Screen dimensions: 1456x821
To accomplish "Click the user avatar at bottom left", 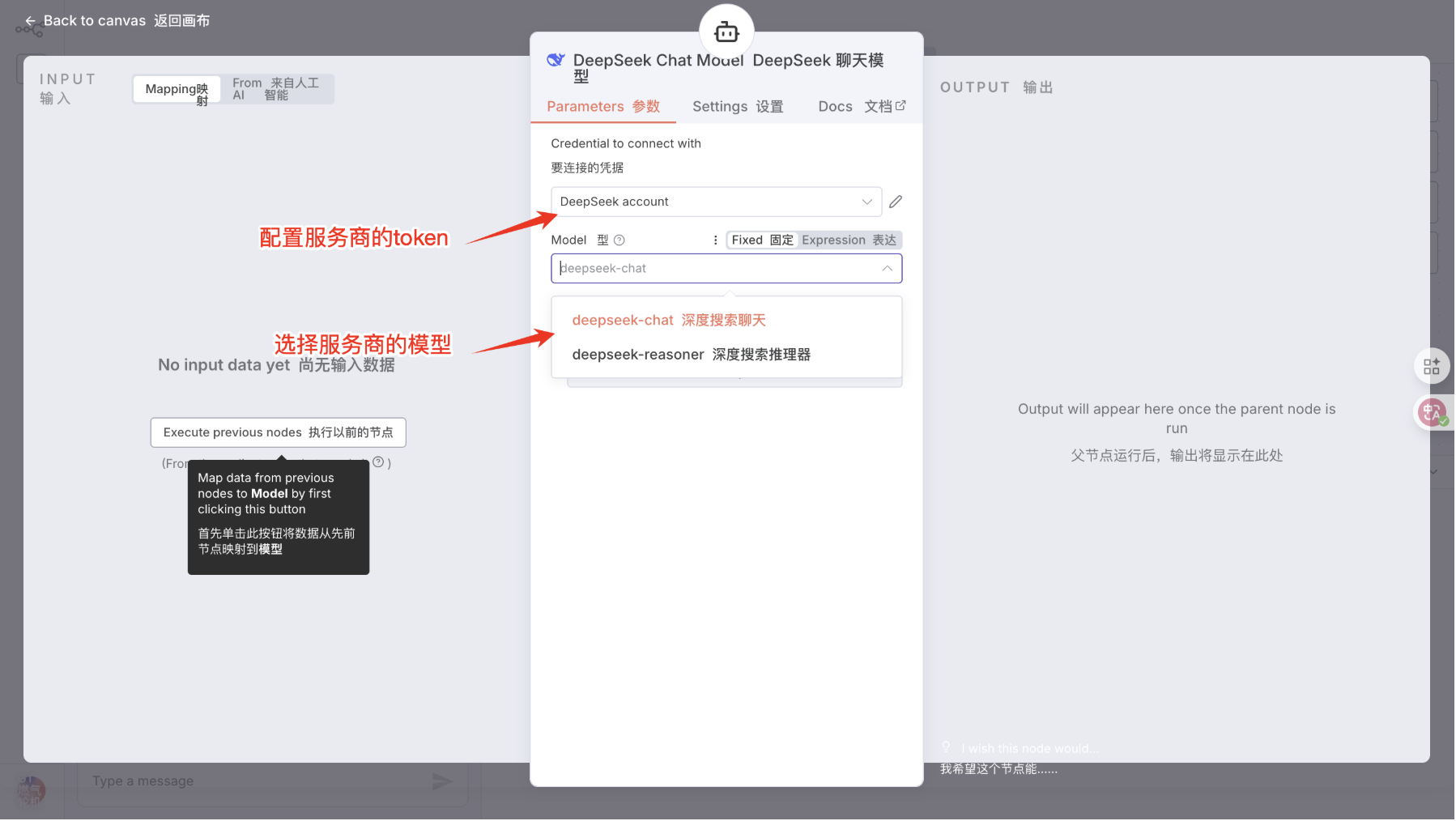I will [32, 789].
